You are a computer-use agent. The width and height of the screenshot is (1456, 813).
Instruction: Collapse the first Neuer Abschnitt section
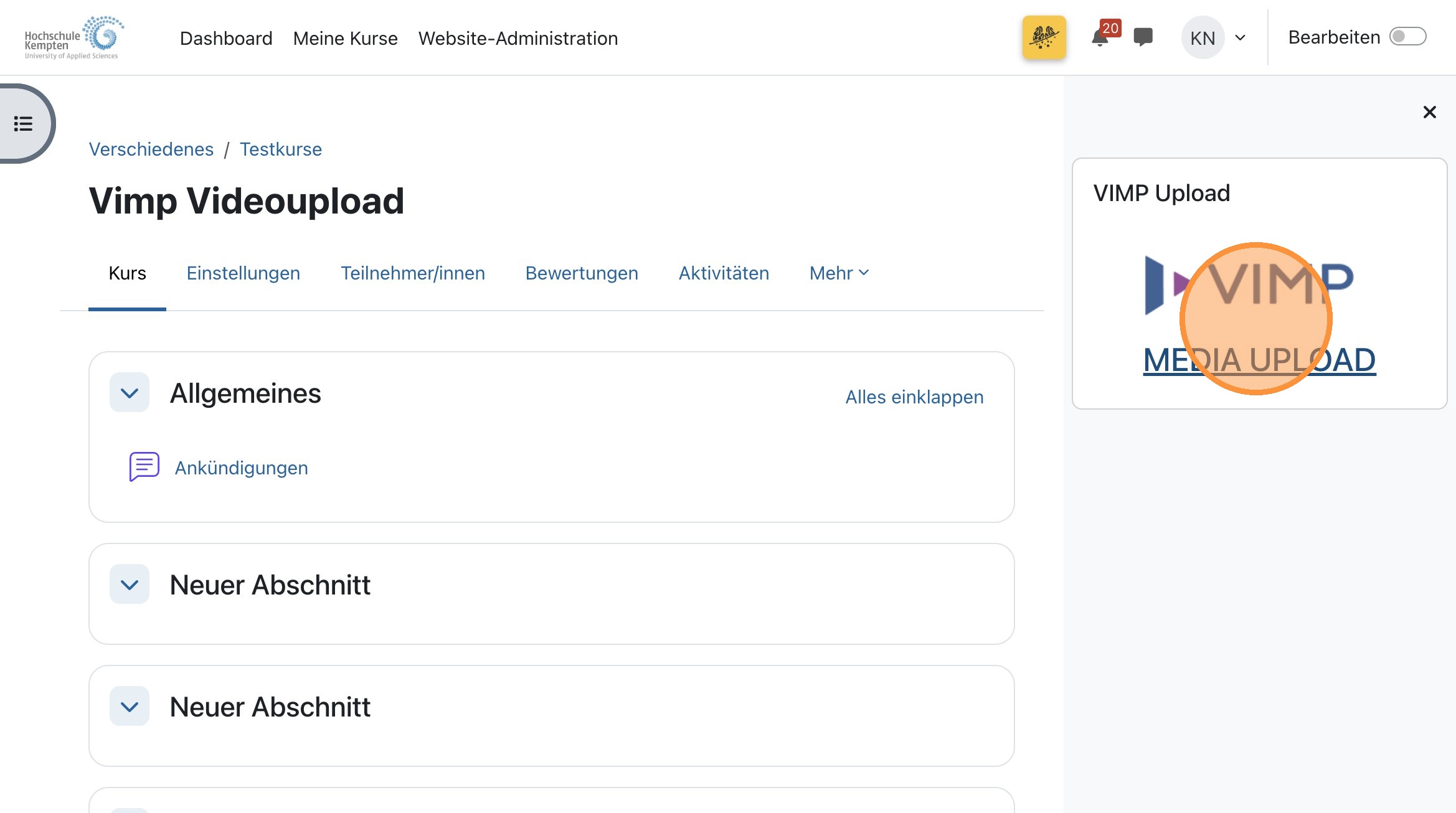coord(130,585)
